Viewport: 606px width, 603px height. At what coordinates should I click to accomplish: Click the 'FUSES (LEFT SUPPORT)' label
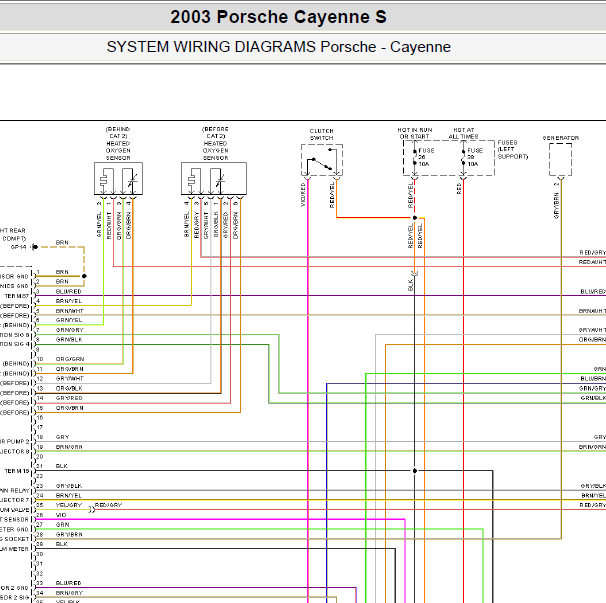click(512, 150)
